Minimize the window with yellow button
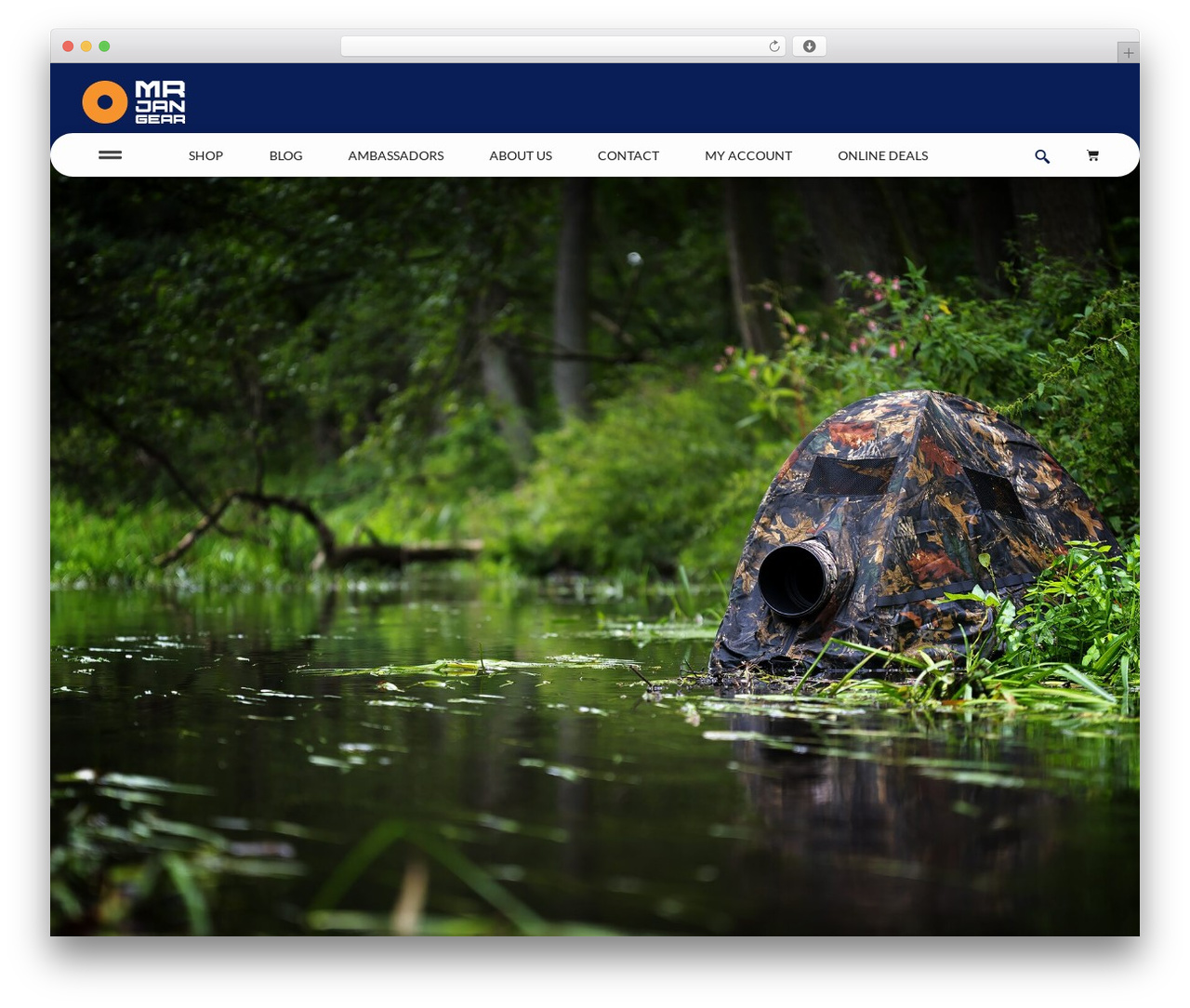The height and width of the screenshot is (1008, 1190). (x=86, y=46)
